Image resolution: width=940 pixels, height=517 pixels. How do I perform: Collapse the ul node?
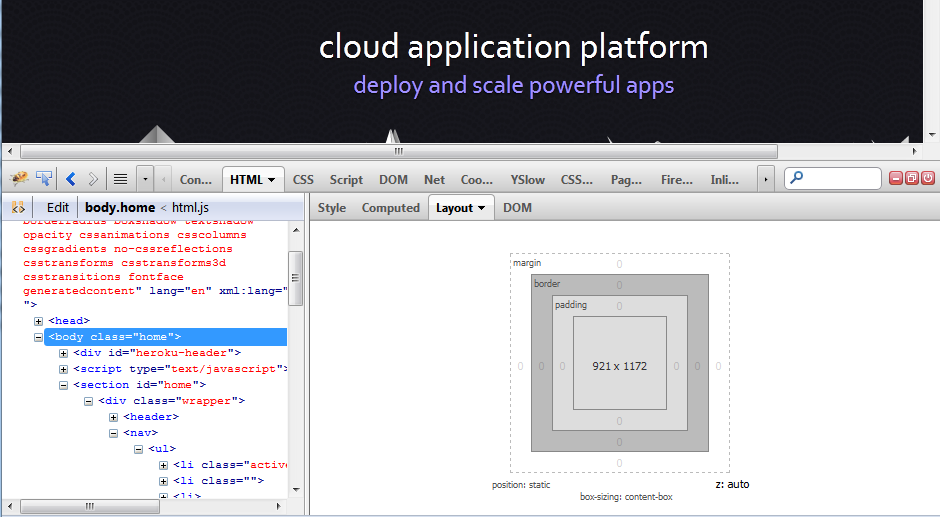[138, 449]
